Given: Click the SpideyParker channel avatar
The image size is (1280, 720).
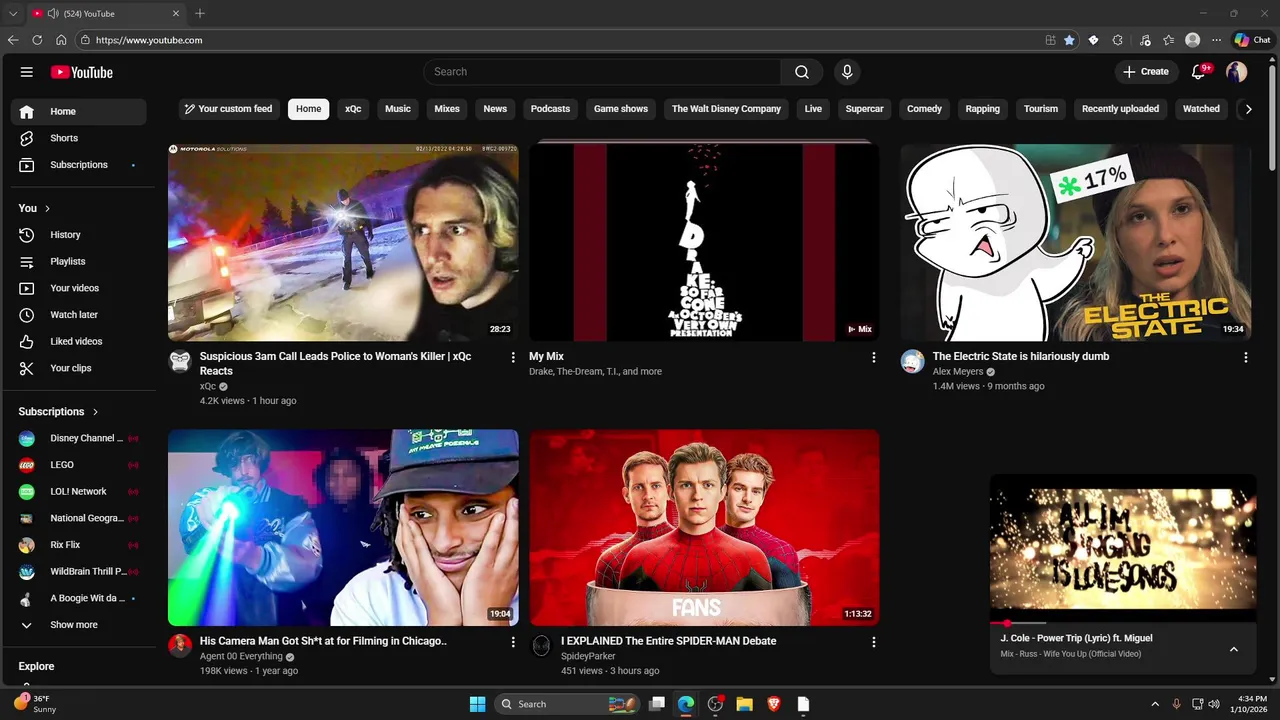Looking at the screenshot, I should click(541, 646).
